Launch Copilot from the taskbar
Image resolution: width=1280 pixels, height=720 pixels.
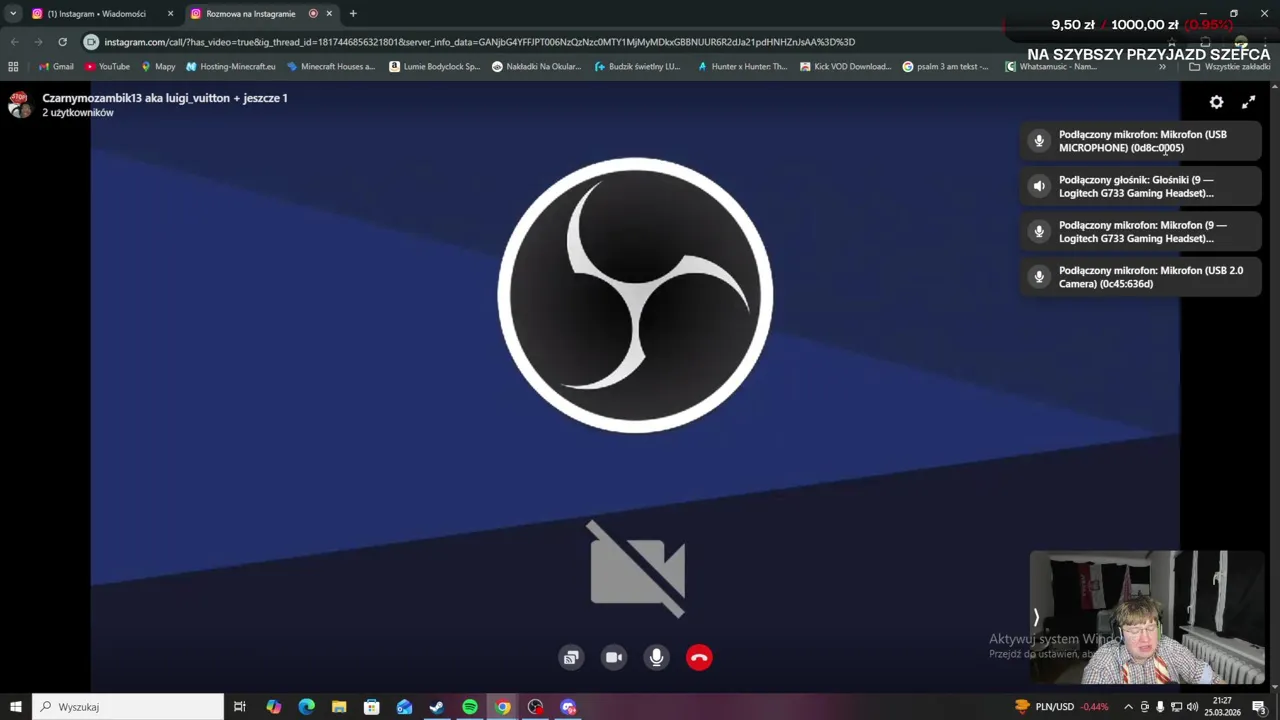click(274, 707)
